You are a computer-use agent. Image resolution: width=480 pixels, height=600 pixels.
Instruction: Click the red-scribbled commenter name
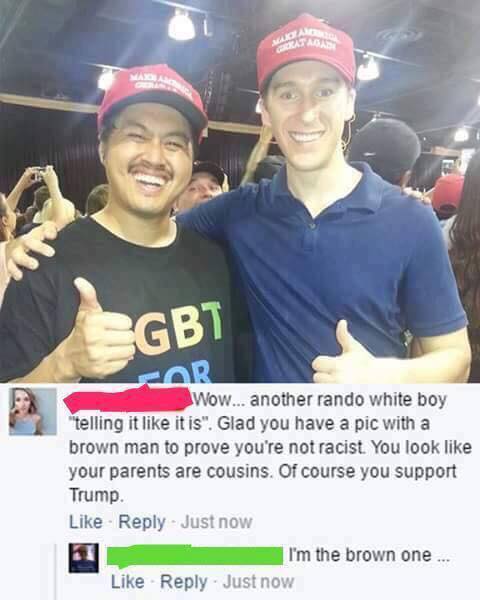click(x=128, y=399)
